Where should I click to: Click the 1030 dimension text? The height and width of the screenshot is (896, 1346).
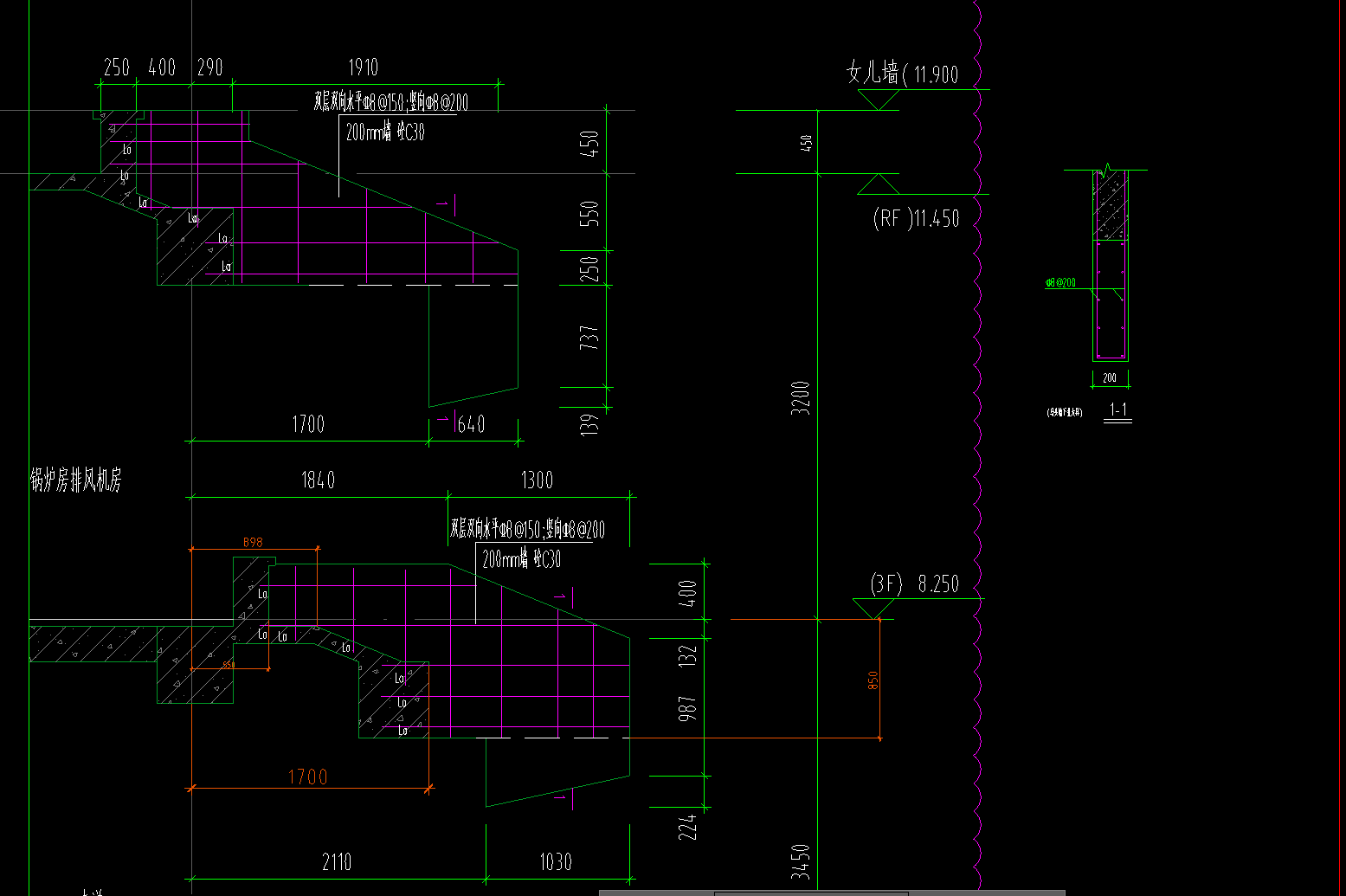click(556, 862)
